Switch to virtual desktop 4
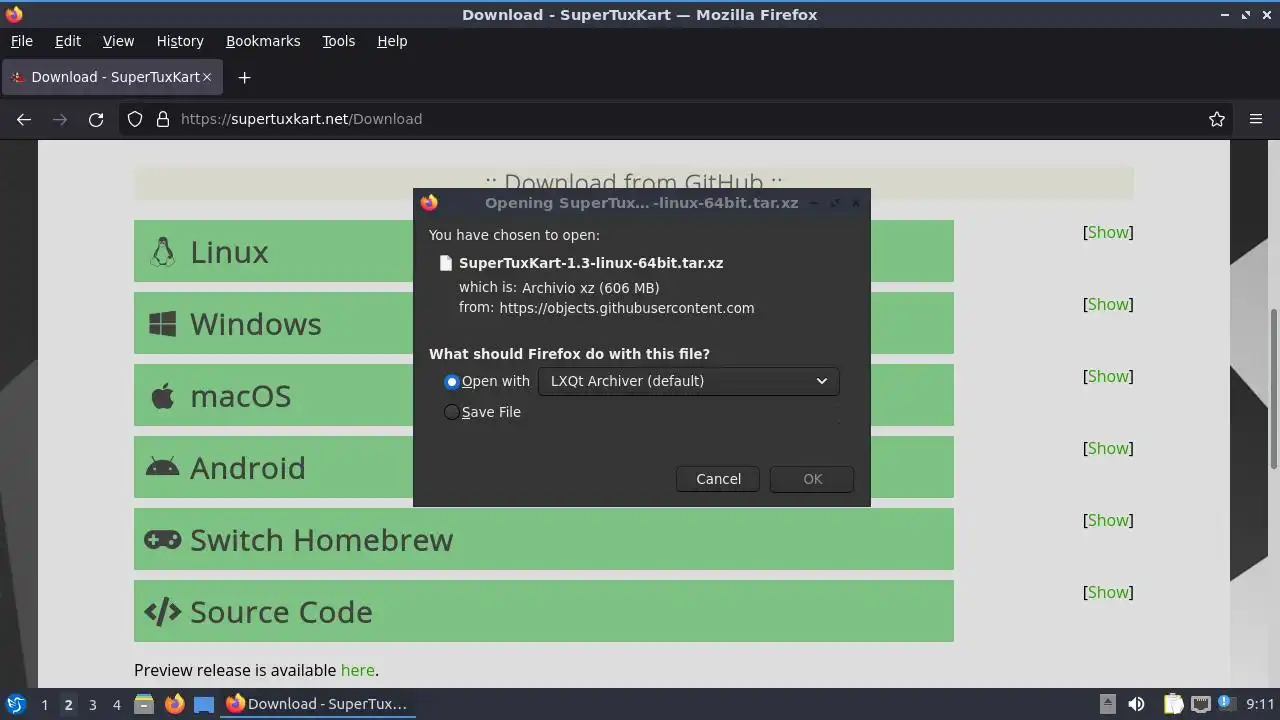The height and width of the screenshot is (720, 1280). [116, 704]
